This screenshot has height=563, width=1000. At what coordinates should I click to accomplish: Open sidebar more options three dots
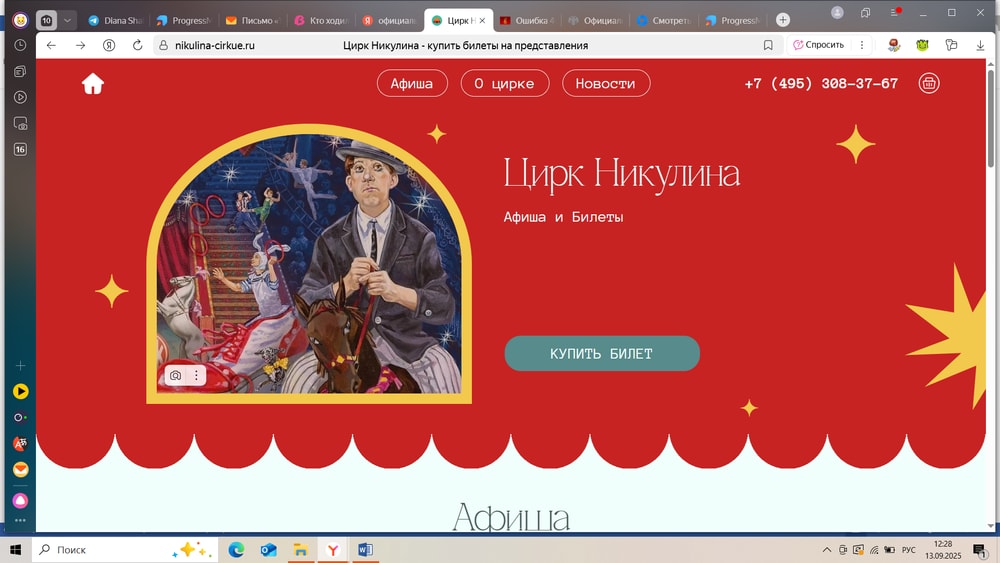point(20,520)
